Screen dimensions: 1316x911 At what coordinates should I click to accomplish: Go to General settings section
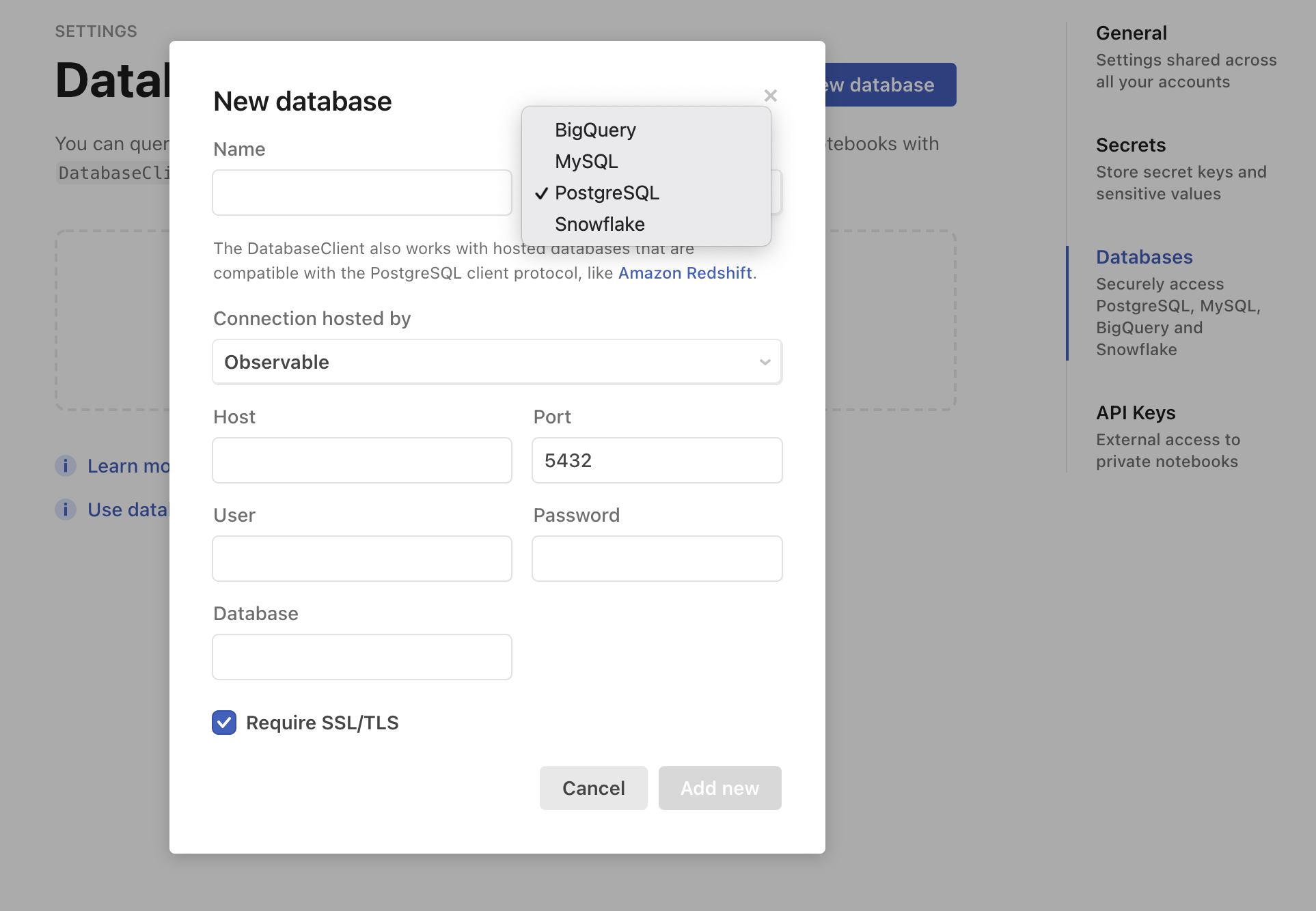[x=1131, y=33]
